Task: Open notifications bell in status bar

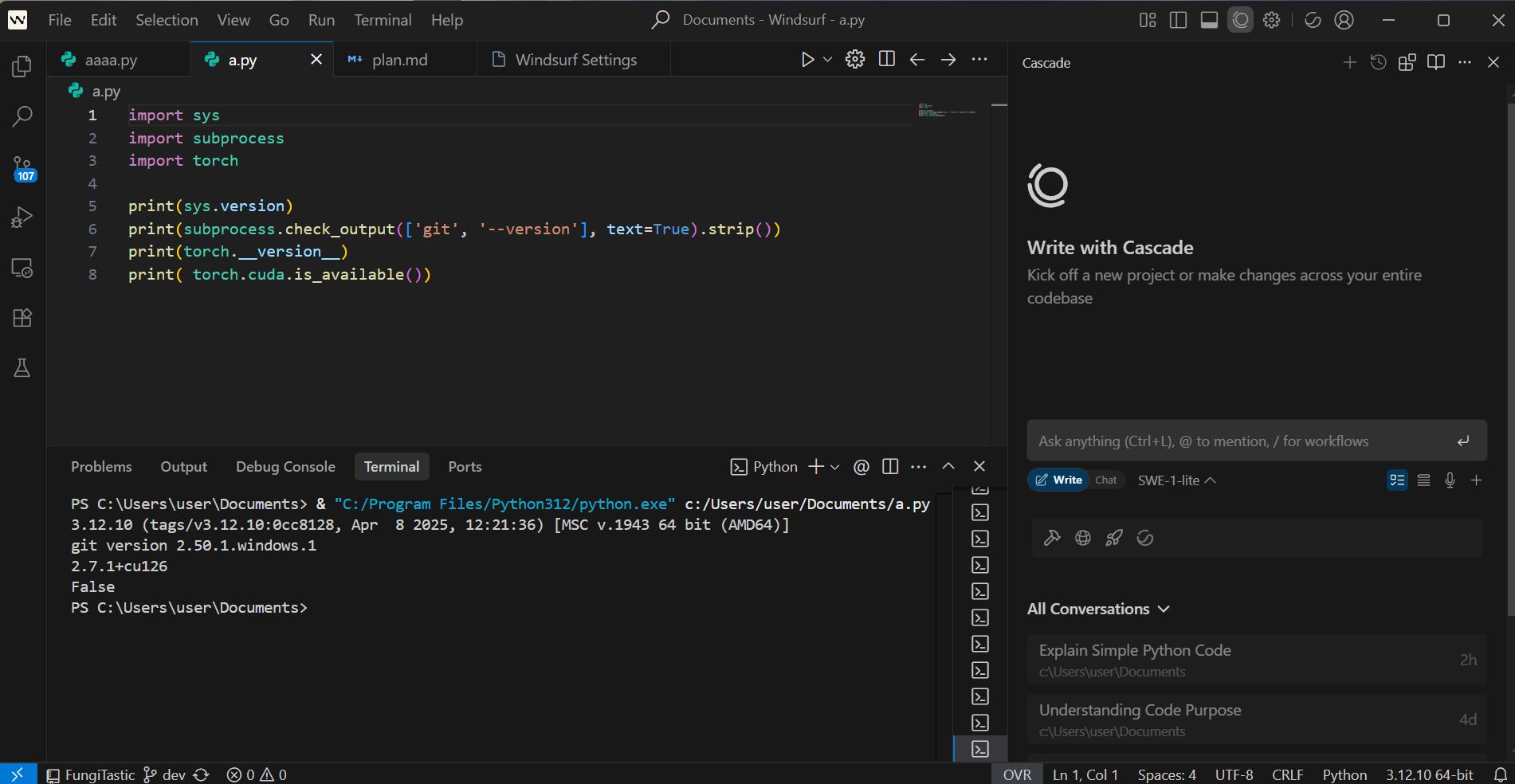Action: [x=1500, y=774]
